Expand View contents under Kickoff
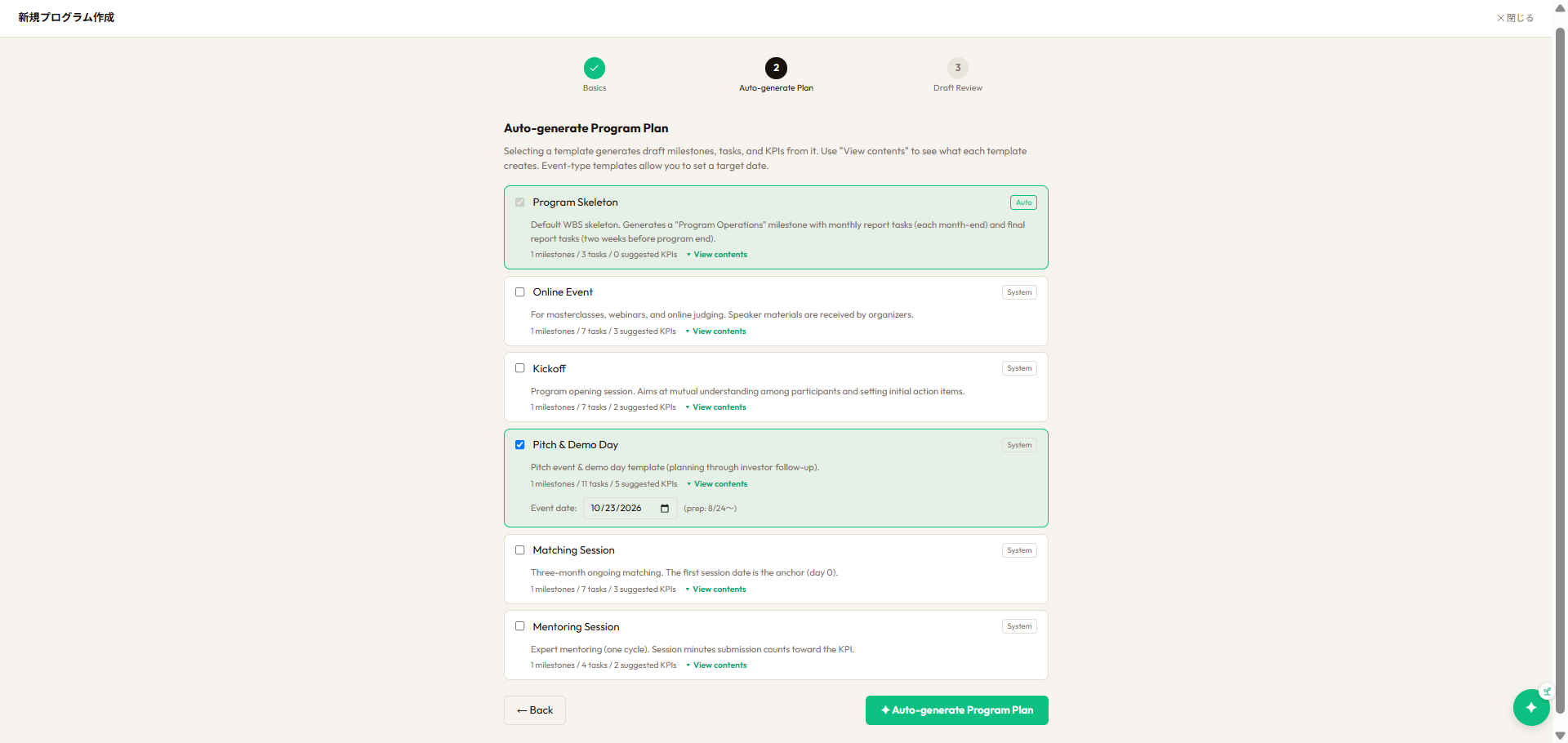The height and width of the screenshot is (743, 1568). click(x=716, y=407)
